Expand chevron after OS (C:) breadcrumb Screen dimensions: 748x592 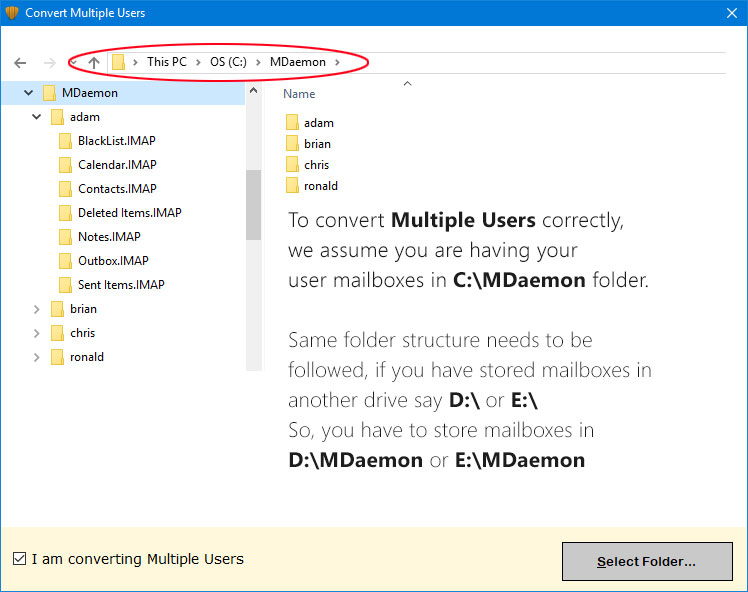pyautogui.click(x=258, y=62)
